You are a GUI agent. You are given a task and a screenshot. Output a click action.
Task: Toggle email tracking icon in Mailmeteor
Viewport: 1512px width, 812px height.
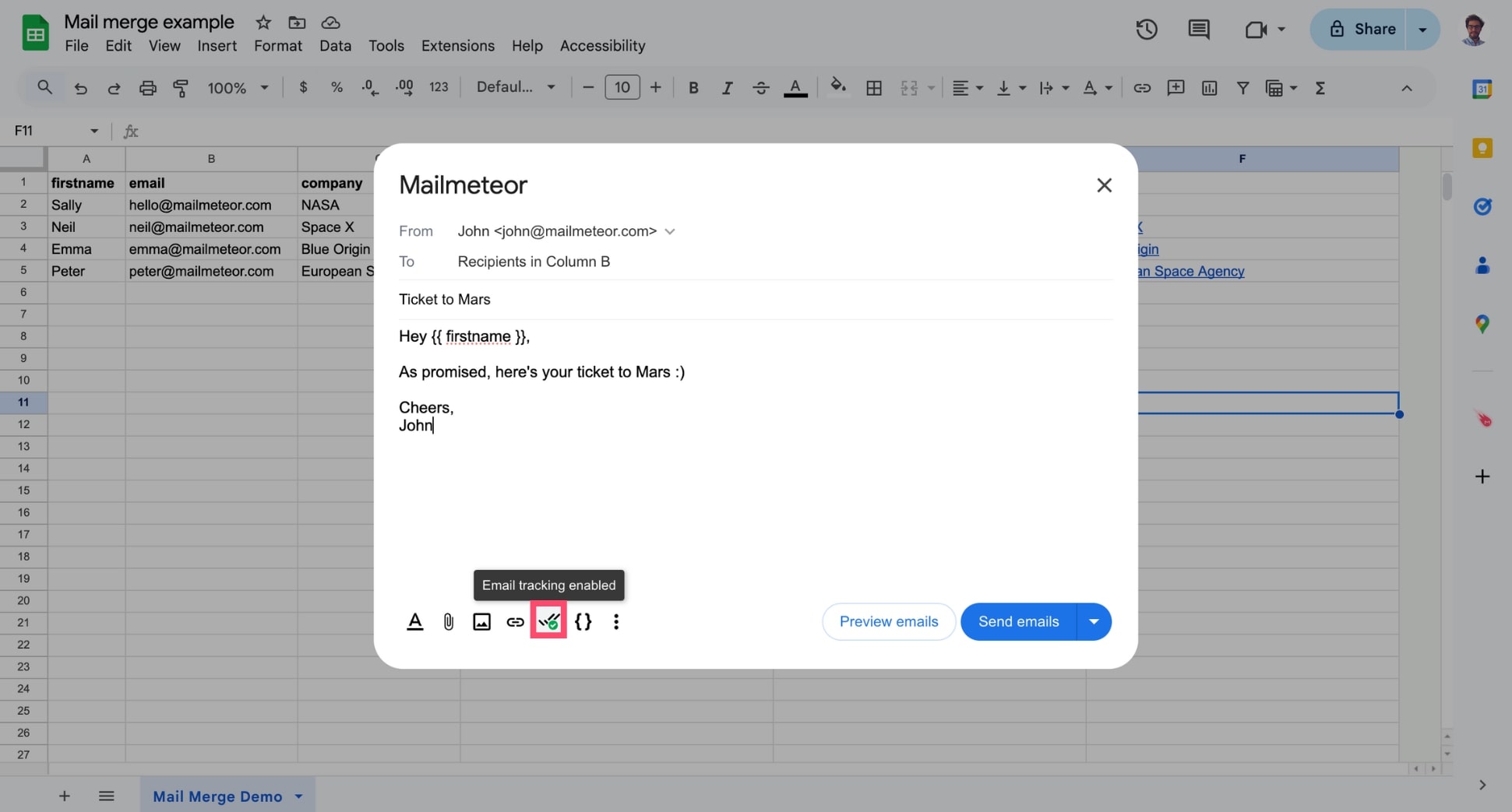[x=548, y=621]
